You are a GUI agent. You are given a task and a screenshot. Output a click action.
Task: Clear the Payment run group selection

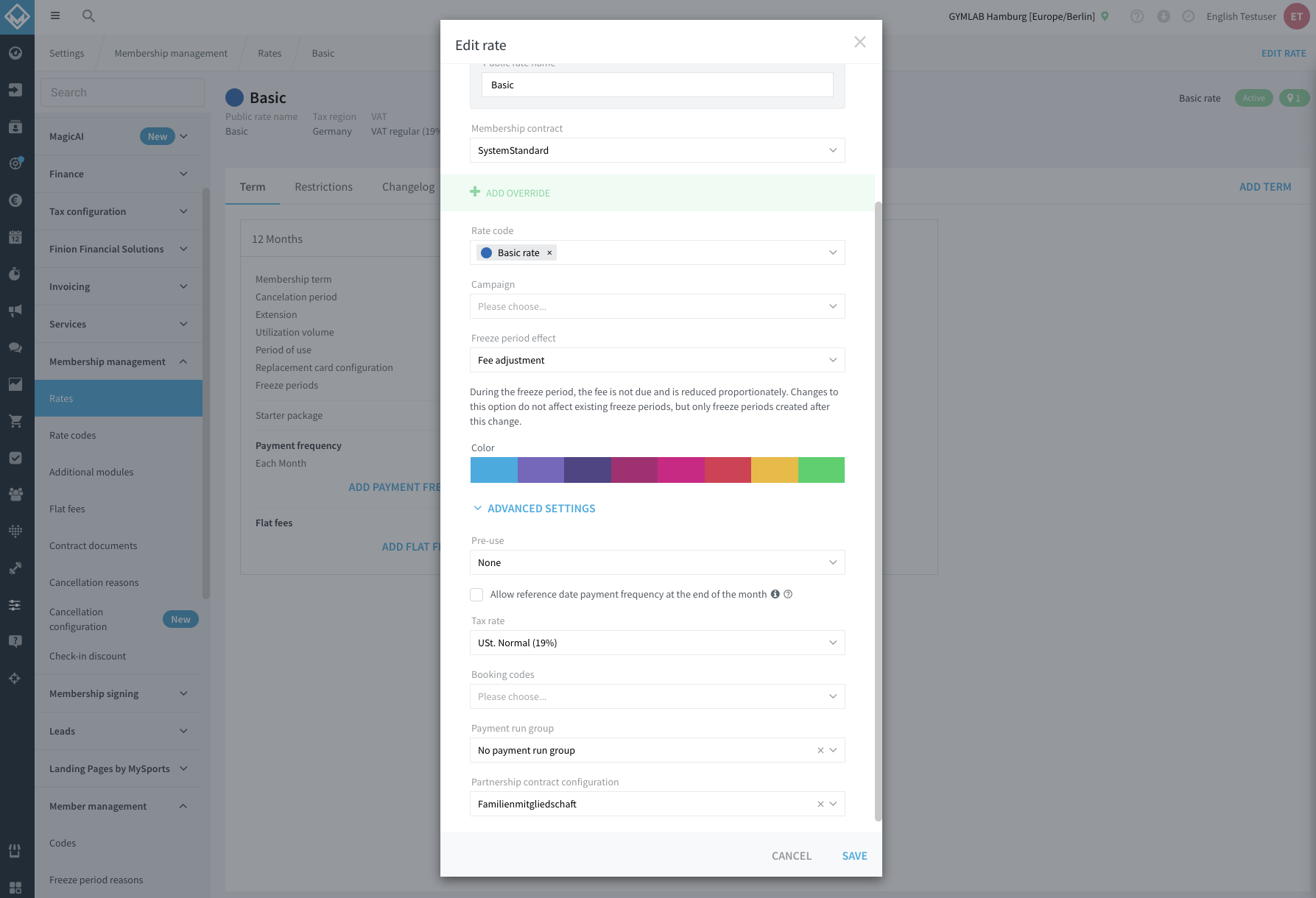click(820, 750)
